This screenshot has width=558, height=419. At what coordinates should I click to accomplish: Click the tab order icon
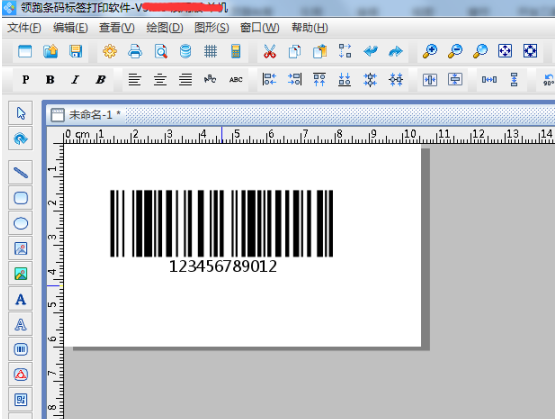tap(345, 51)
